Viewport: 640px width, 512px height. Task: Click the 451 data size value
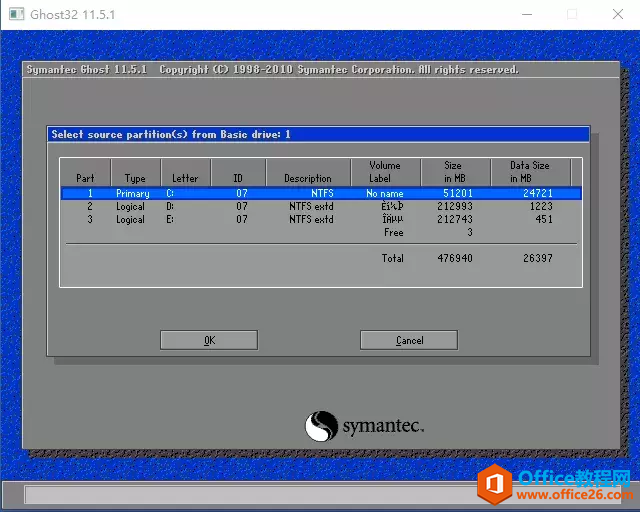click(x=544, y=219)
